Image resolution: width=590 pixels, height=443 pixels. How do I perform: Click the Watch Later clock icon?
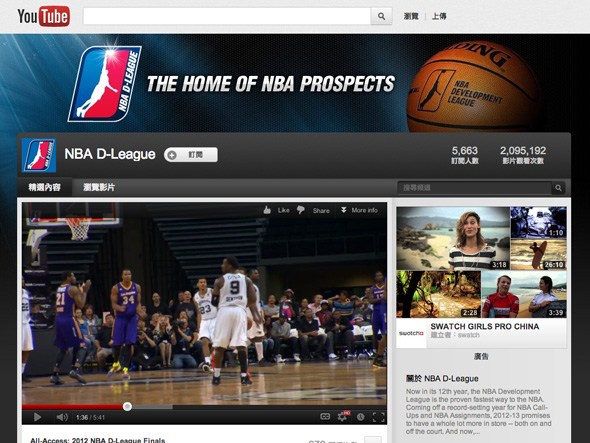tap(360, 417)
